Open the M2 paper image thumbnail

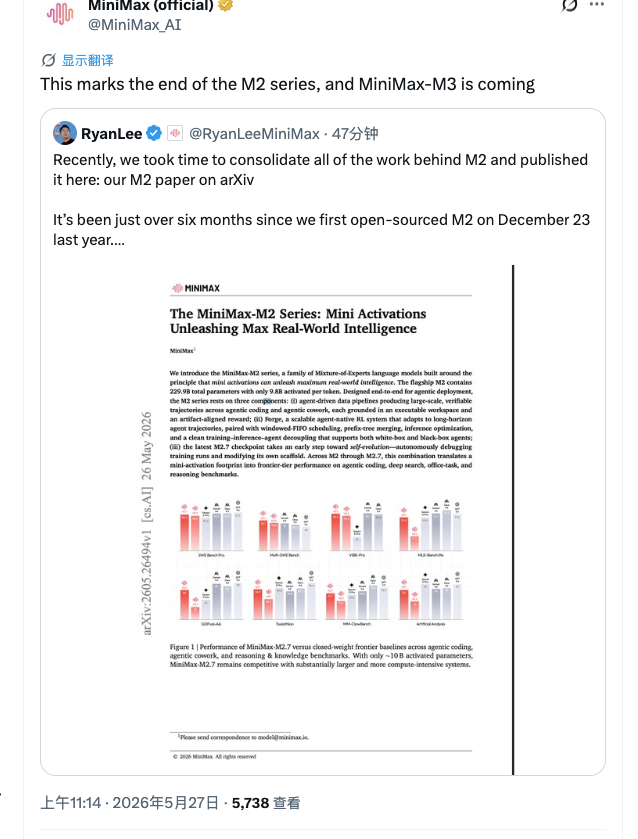323,520
